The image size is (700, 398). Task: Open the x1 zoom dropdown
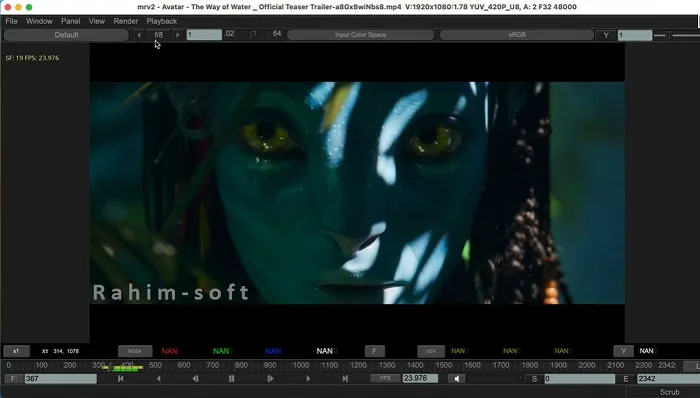coord(17,351)
